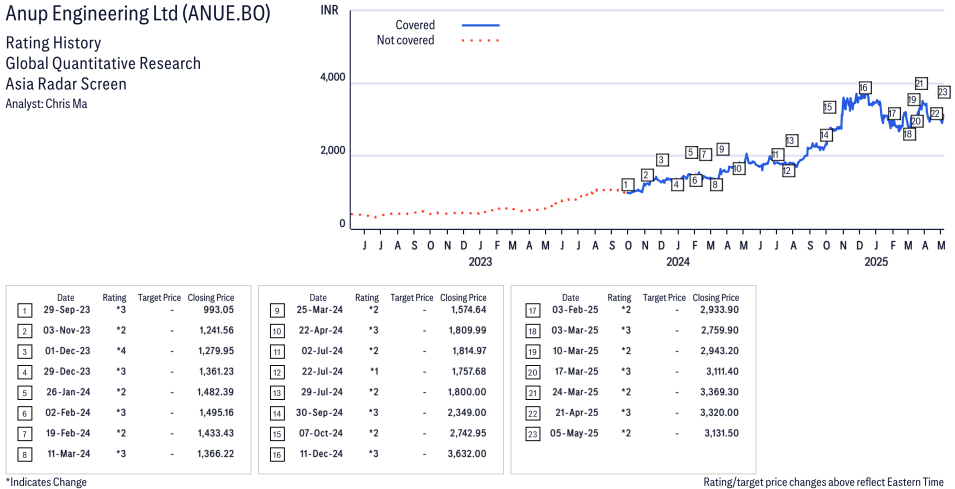
Task: Click the *4 rating for 01-Dec-23
Action: click(121, 351)
